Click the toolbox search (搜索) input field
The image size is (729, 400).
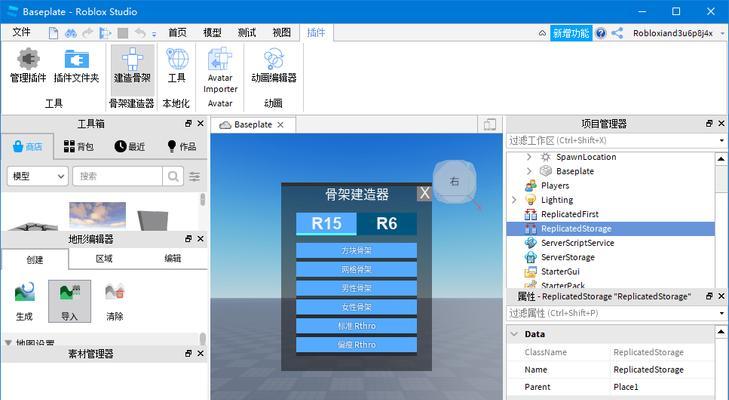[118, 176]
